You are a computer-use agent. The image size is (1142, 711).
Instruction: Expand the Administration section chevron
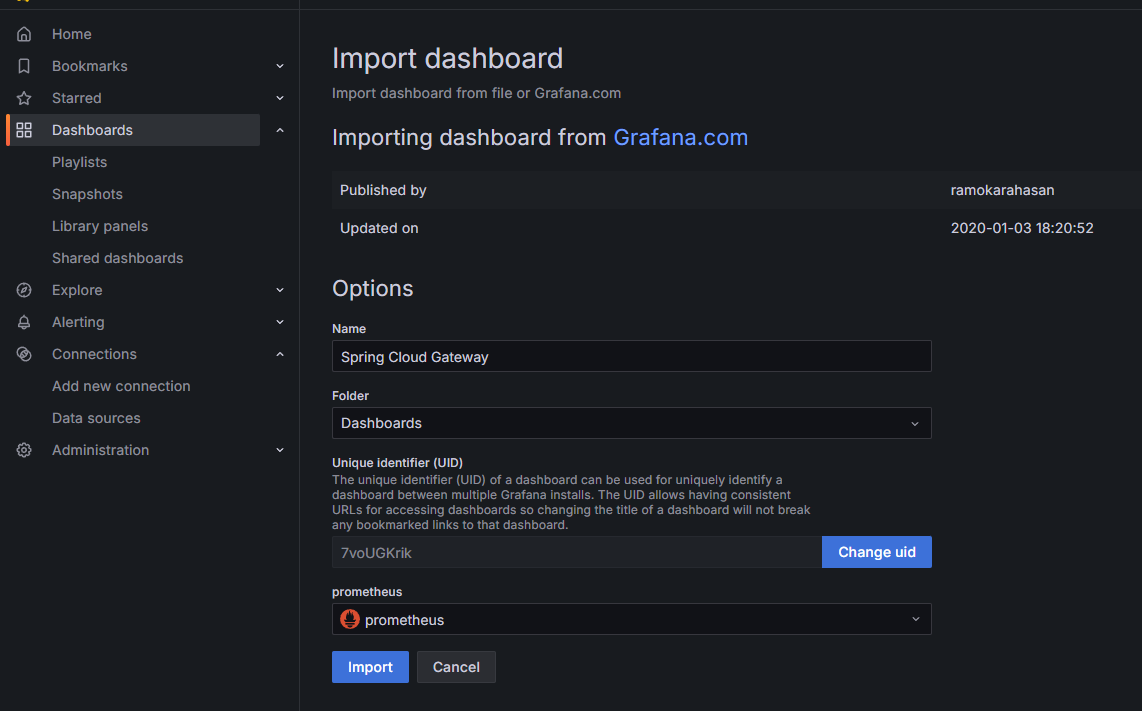coord(280,450)
